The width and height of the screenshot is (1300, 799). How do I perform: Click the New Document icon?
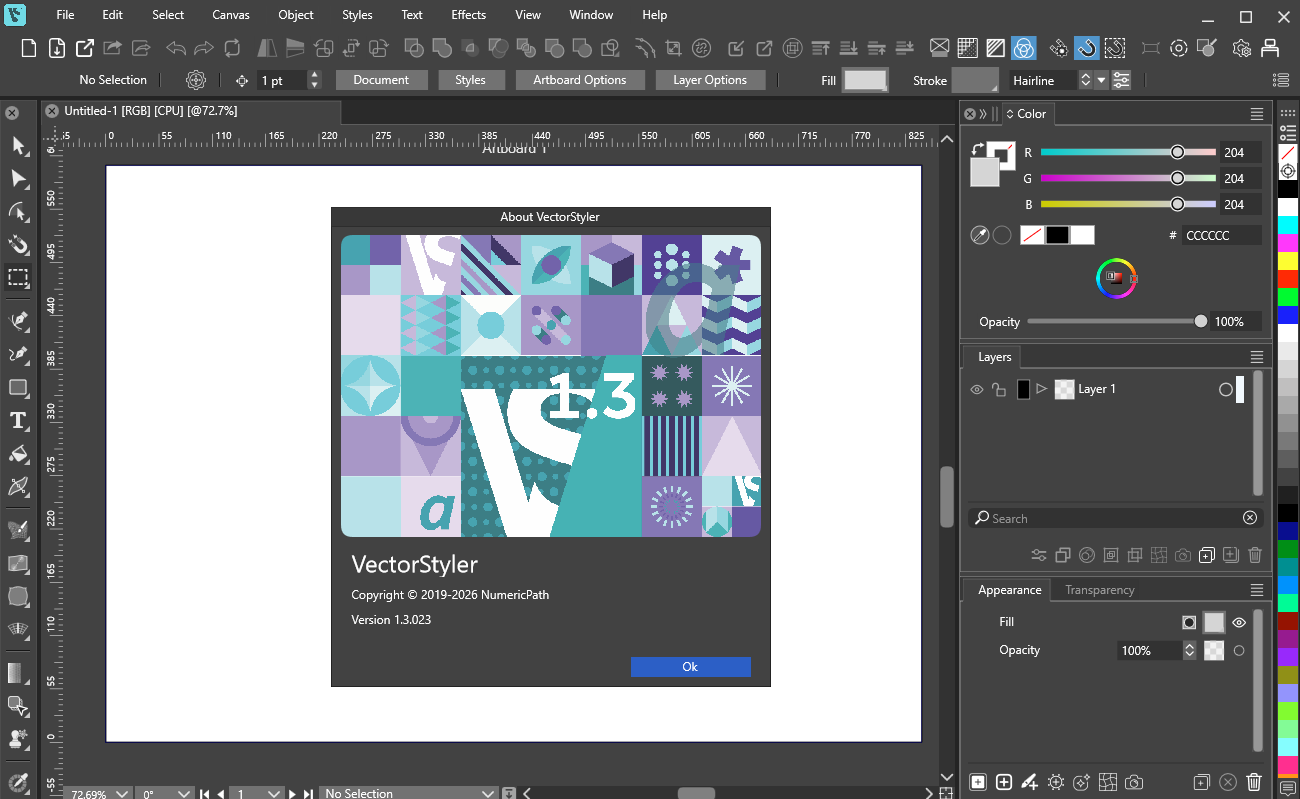pos(29,47)
